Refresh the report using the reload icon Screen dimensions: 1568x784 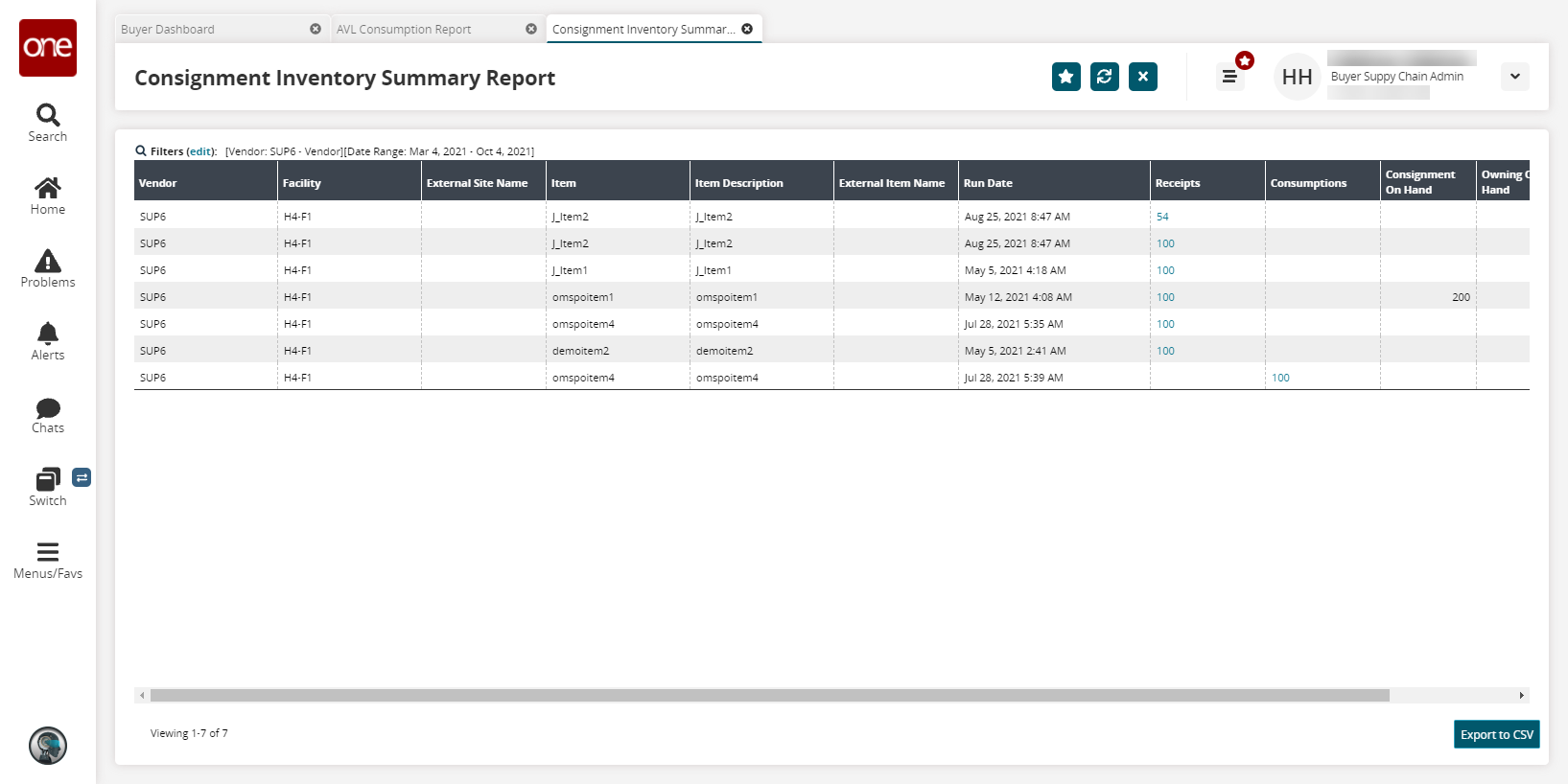click(x=1104, y=77)
